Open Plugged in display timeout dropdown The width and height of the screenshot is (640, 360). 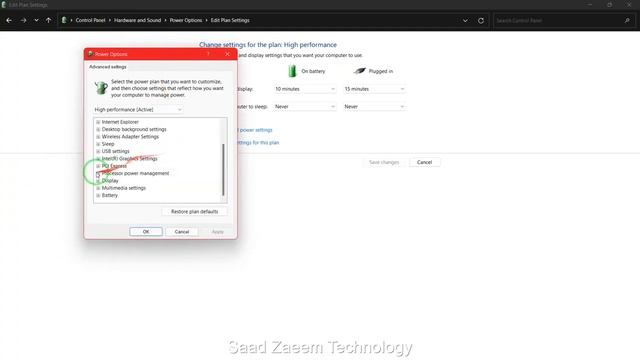(x=374, y=89)
